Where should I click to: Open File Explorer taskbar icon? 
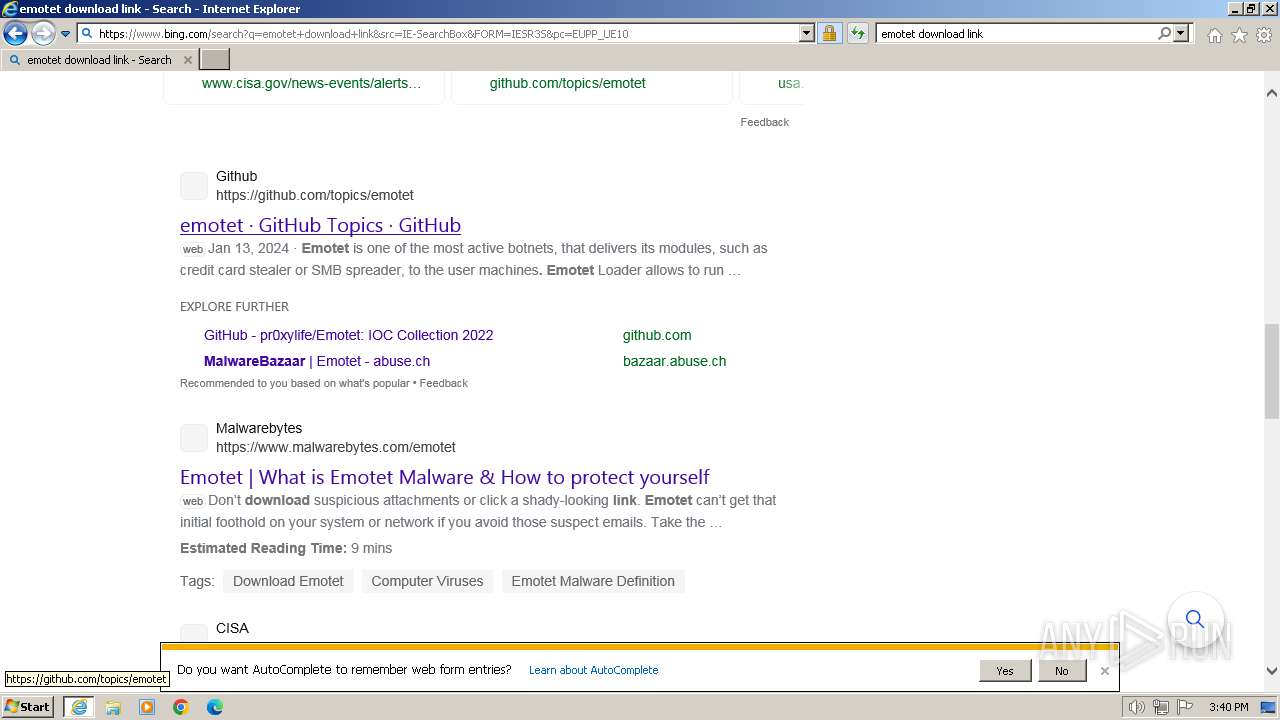pyautogui.click(x=113, y=707)
